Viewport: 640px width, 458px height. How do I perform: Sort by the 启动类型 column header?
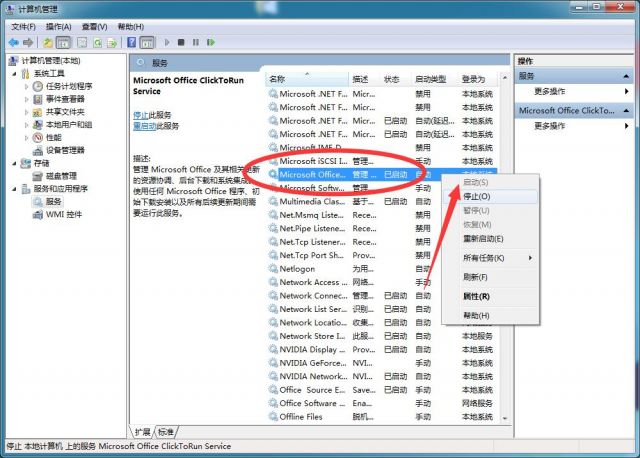(x=435, y=79)
